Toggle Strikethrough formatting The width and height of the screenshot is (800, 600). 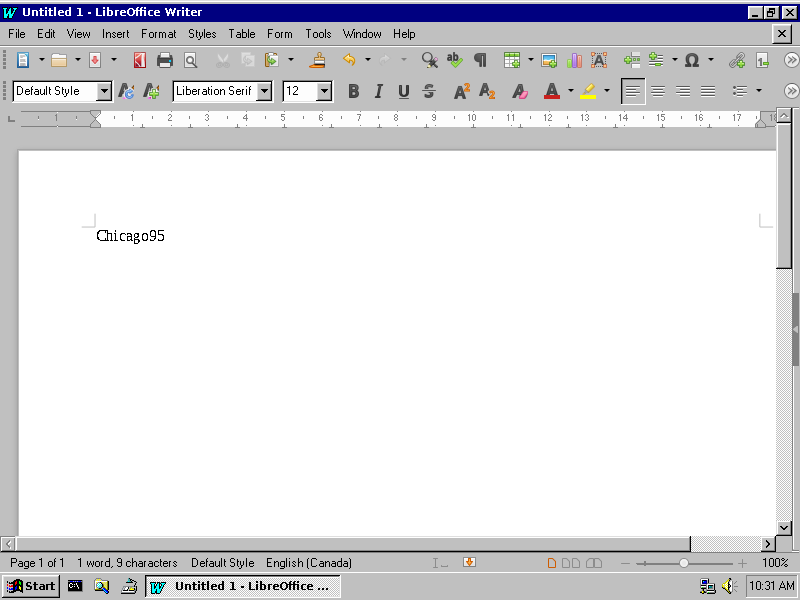click(429, 91)
